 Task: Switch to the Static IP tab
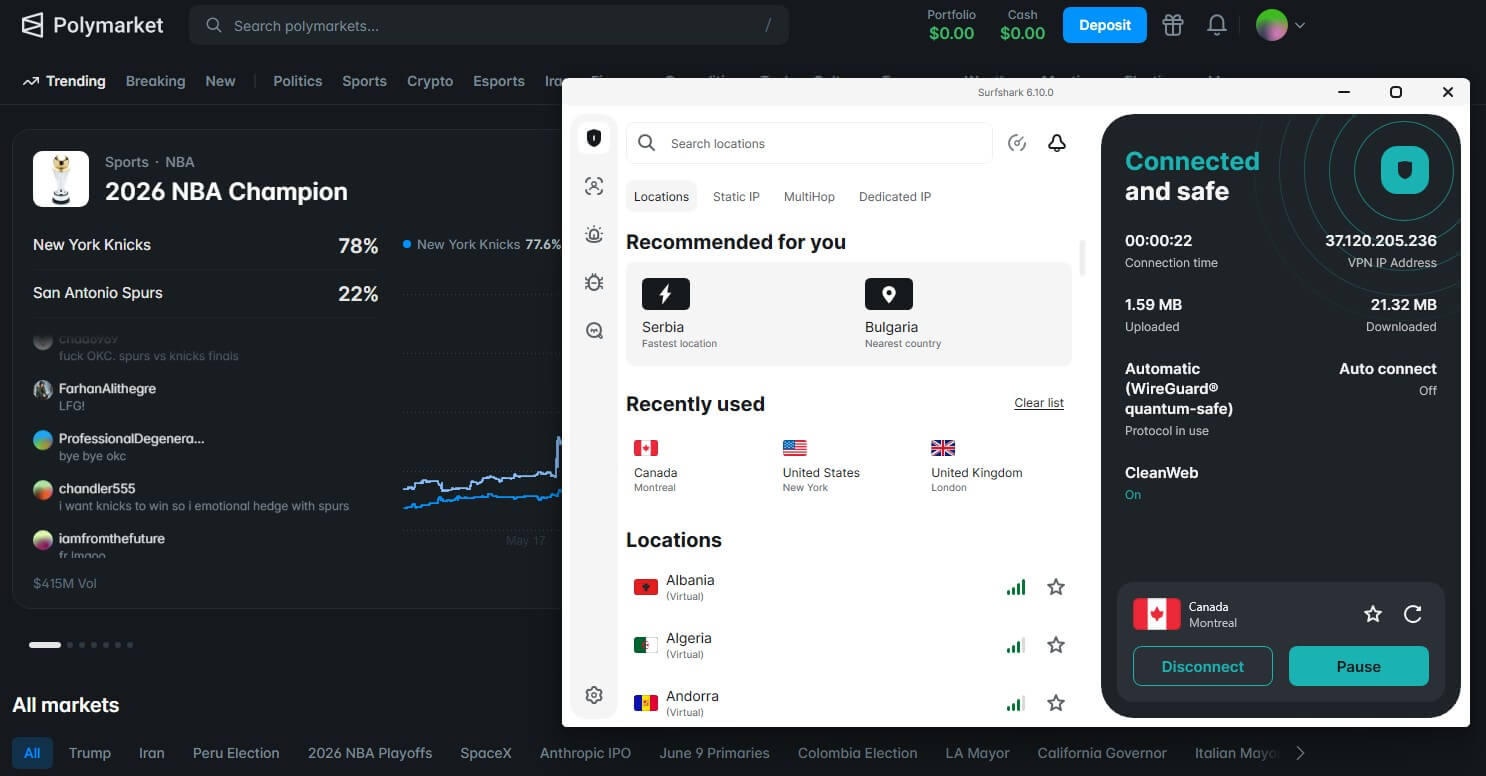tap(736, 197)
